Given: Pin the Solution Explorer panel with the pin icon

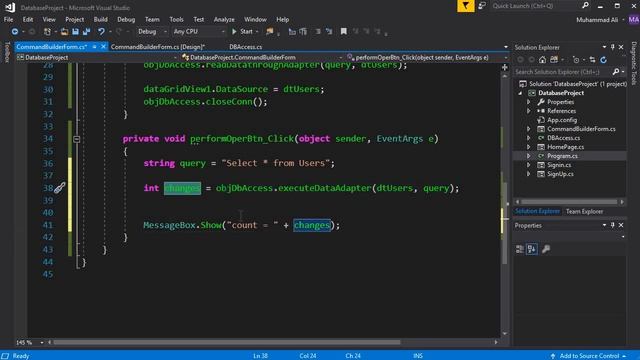Looking at the screenshot, I should 613,47.
